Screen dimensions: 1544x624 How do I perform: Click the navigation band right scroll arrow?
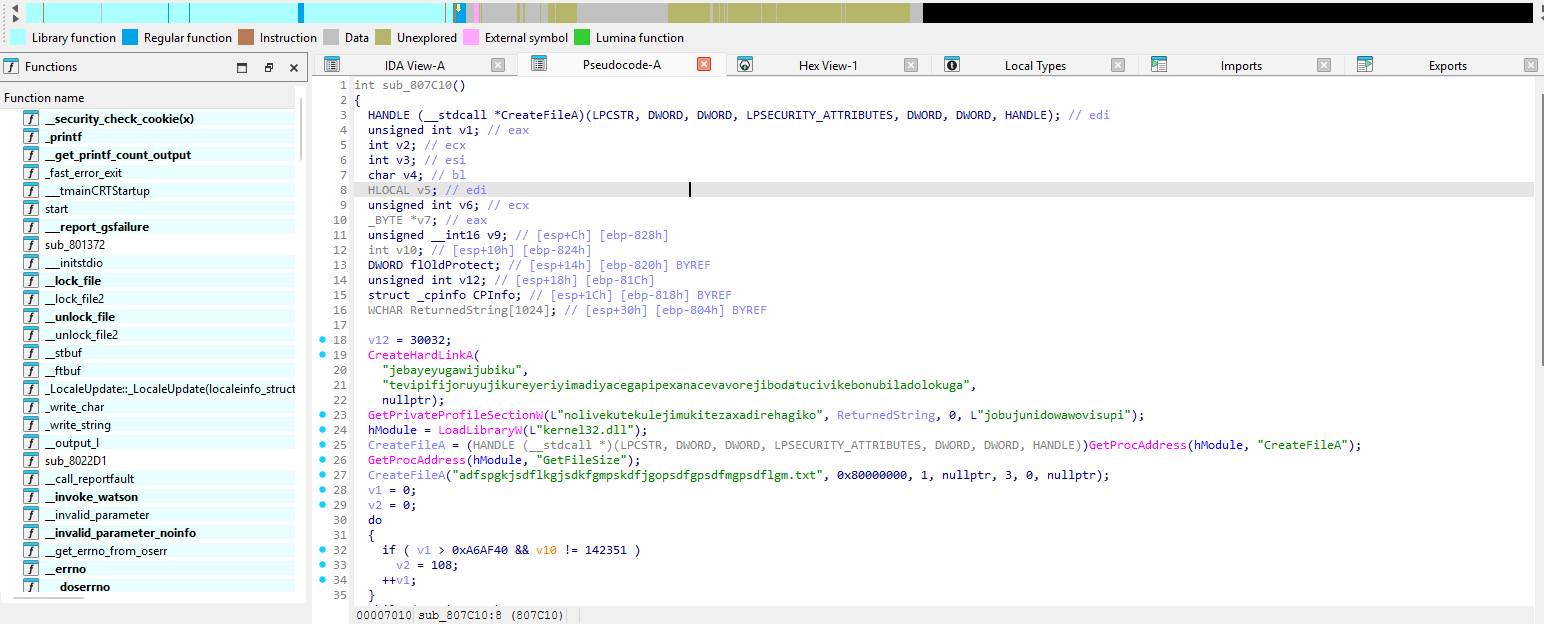click(15, 18)
